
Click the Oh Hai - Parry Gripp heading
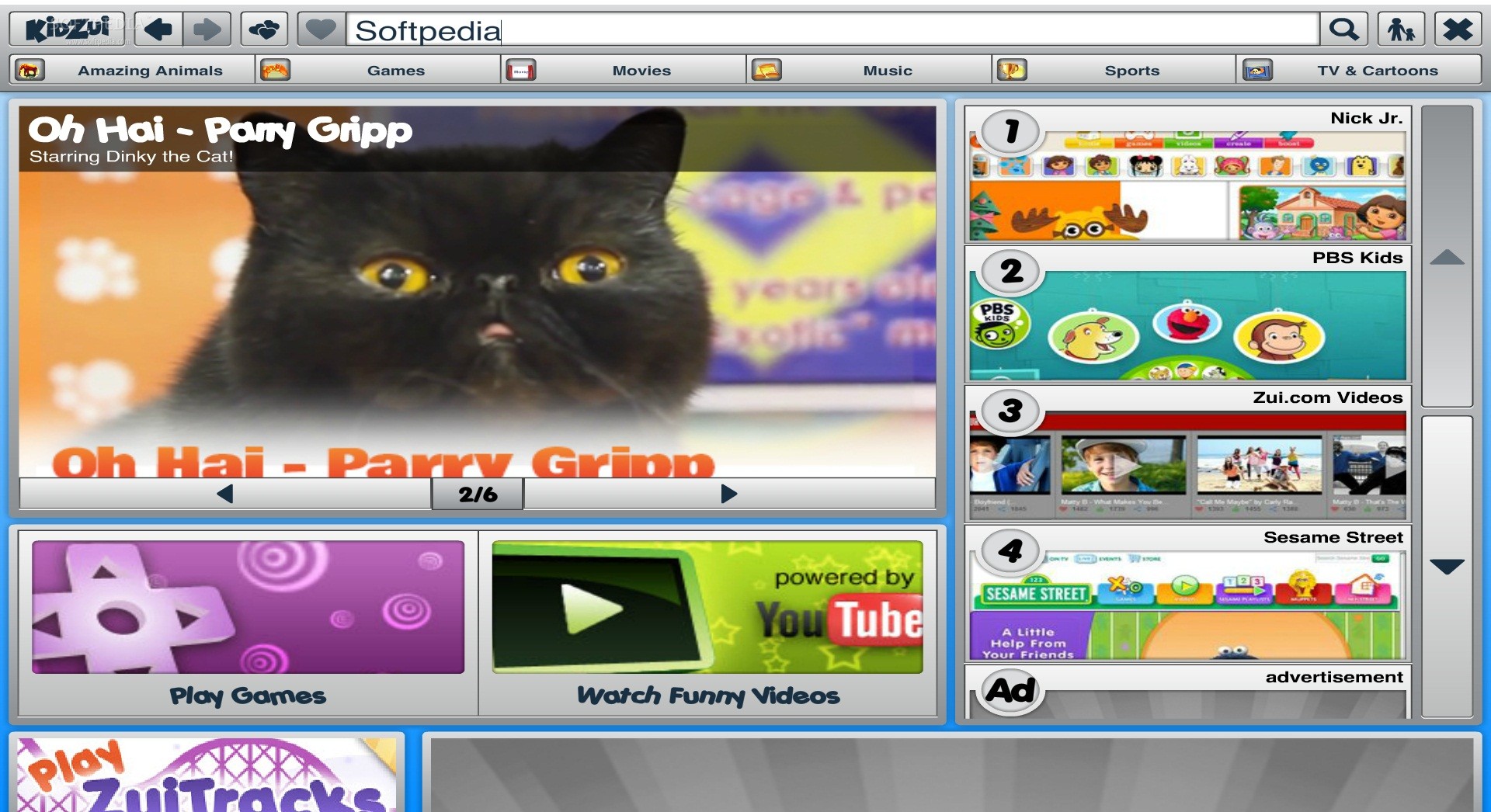(x=220, y=130)
